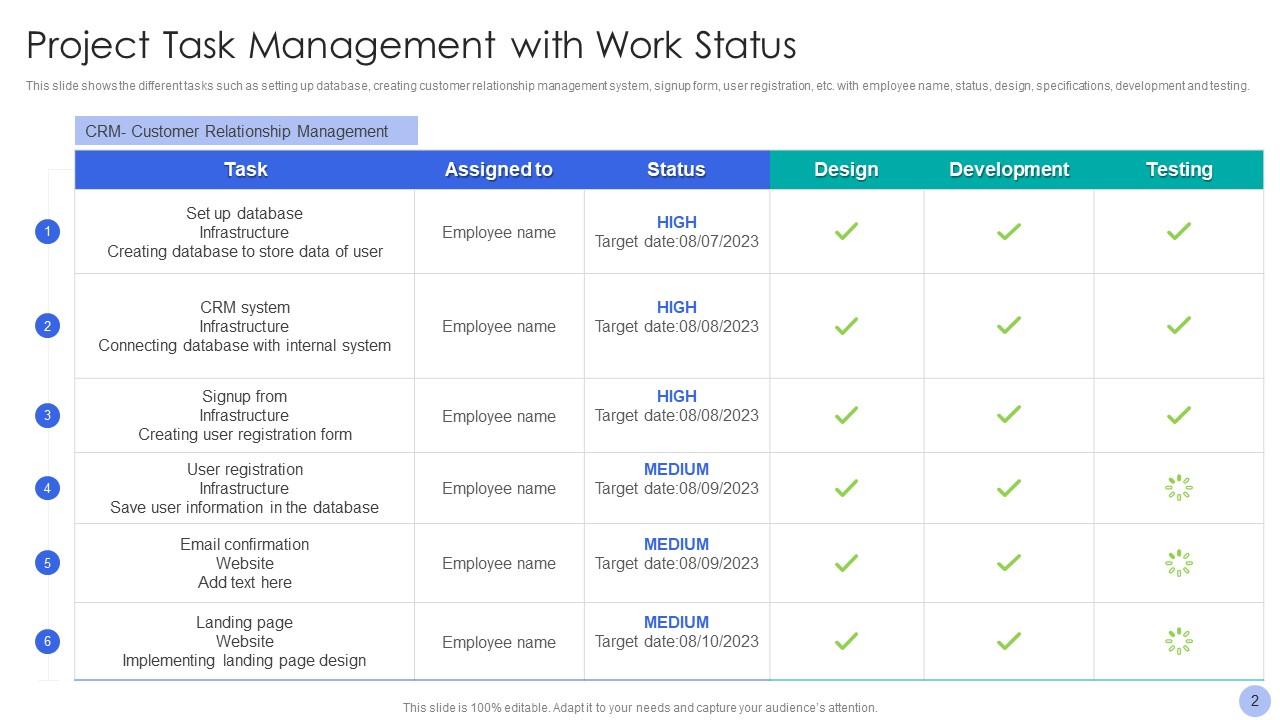
Task: Expand row 2 via the CRM system badge
Action: 47,325
